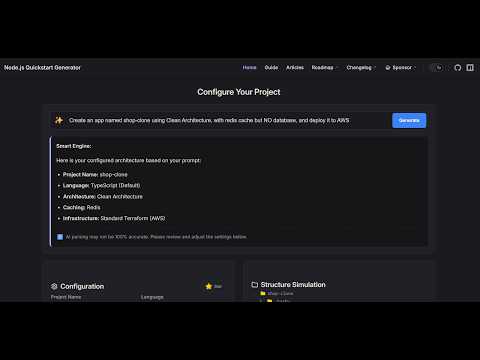The image size is (480, 360).
Task: Select the shop-clone folder in tree
Action: 277,293
